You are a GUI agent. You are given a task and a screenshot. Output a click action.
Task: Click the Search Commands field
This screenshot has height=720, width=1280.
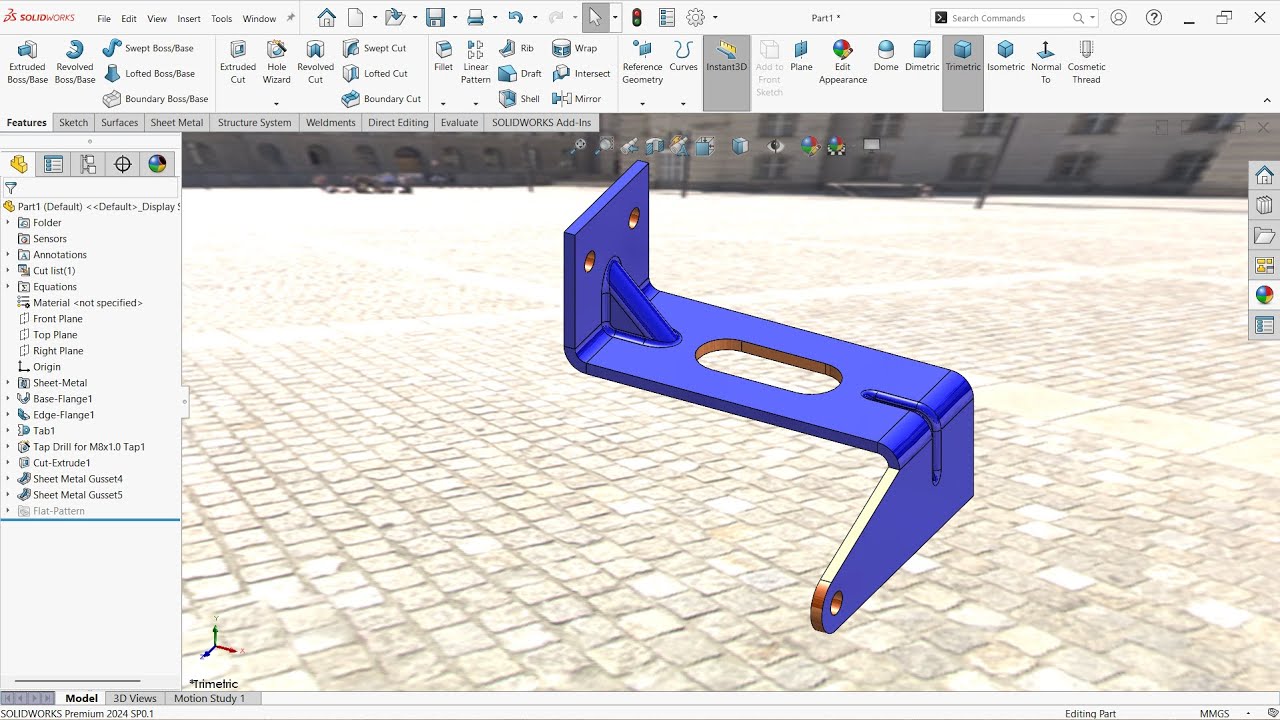1012,18
